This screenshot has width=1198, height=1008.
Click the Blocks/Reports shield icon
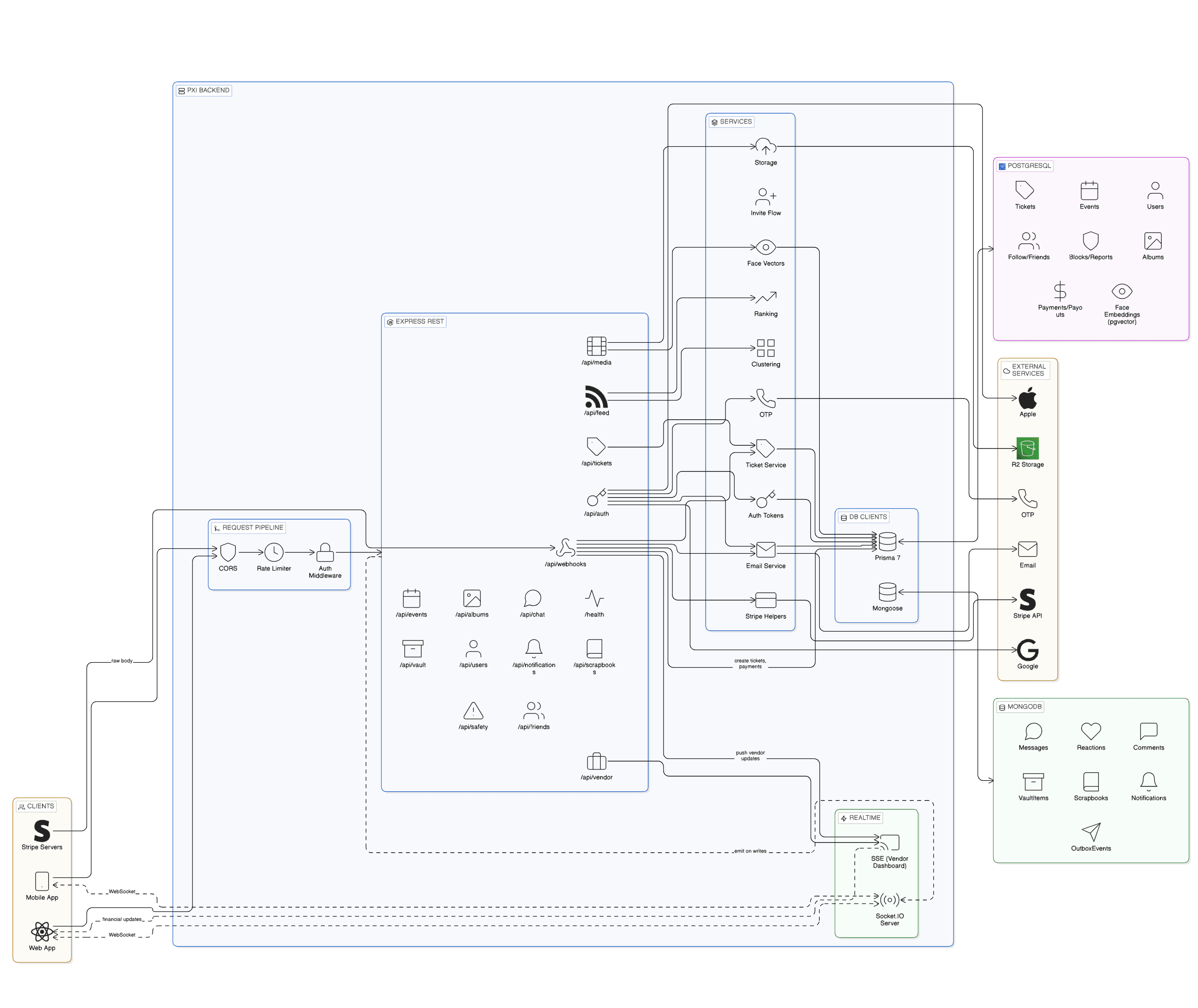[x=1090, y=241]
